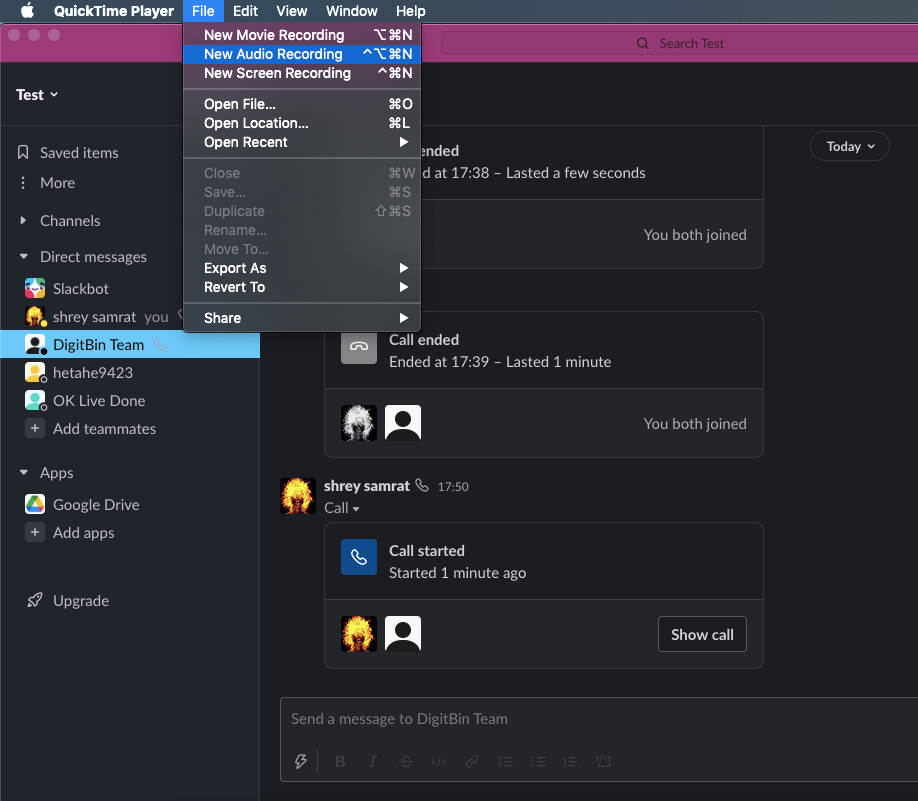The image size is (918, 801).
Task: Click the Upgrade label
Action: point(81,601)
